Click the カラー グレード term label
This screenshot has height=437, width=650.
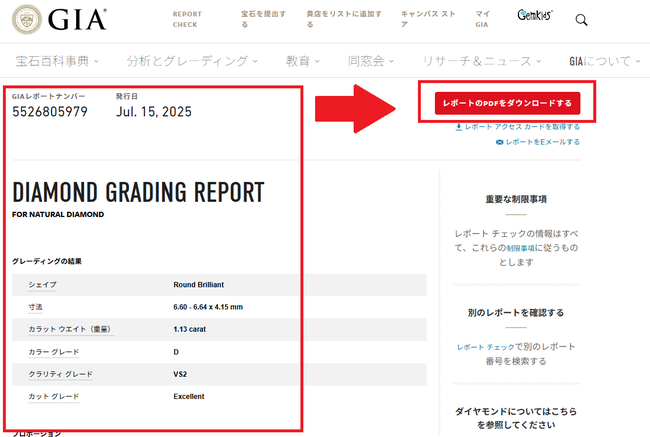pos(53,352)
